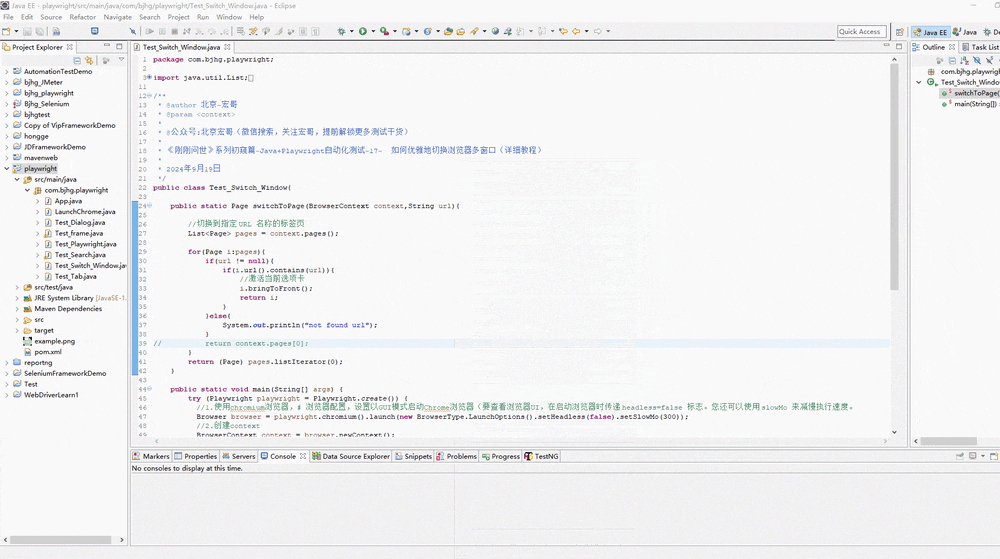1000x559 pixels.
Task: Open the Navigate menu
Action: [117, 17]
